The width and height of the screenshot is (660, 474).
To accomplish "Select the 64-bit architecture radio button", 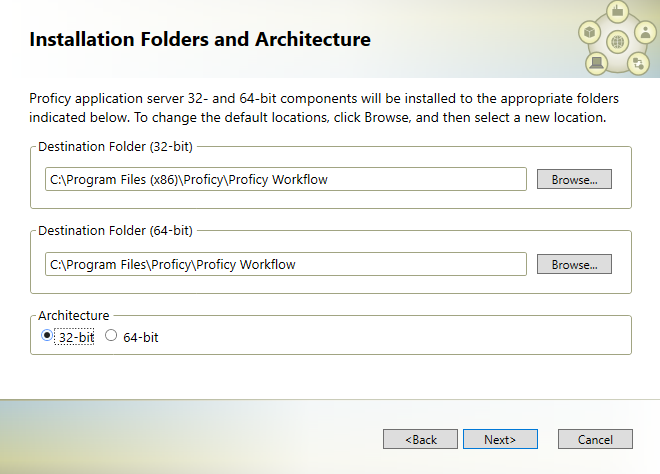I will [111, 336].
